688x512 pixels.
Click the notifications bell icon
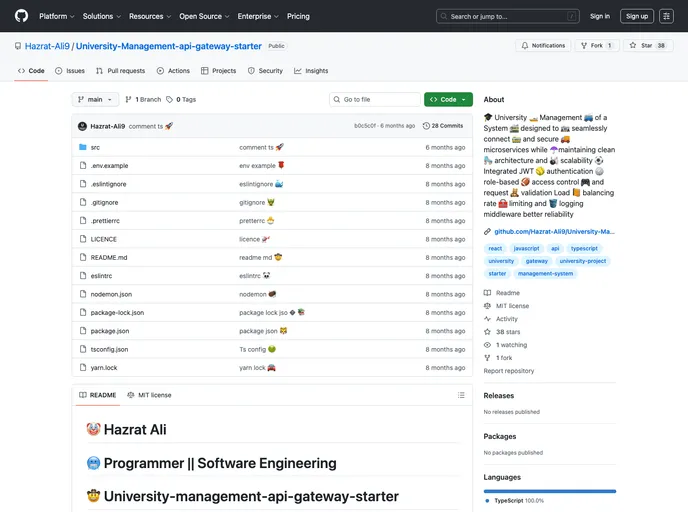525,46
